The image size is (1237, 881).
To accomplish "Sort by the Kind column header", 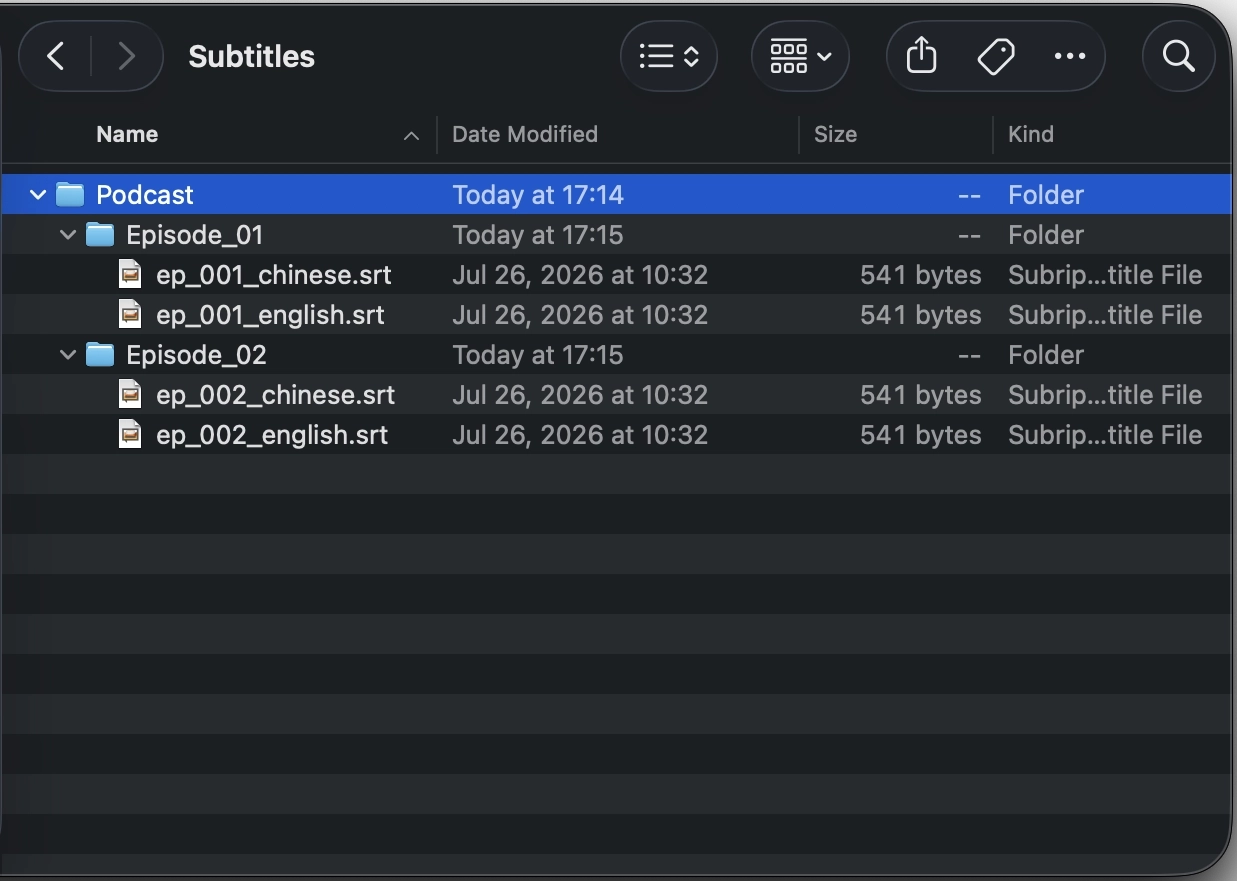I will 1031,134.
